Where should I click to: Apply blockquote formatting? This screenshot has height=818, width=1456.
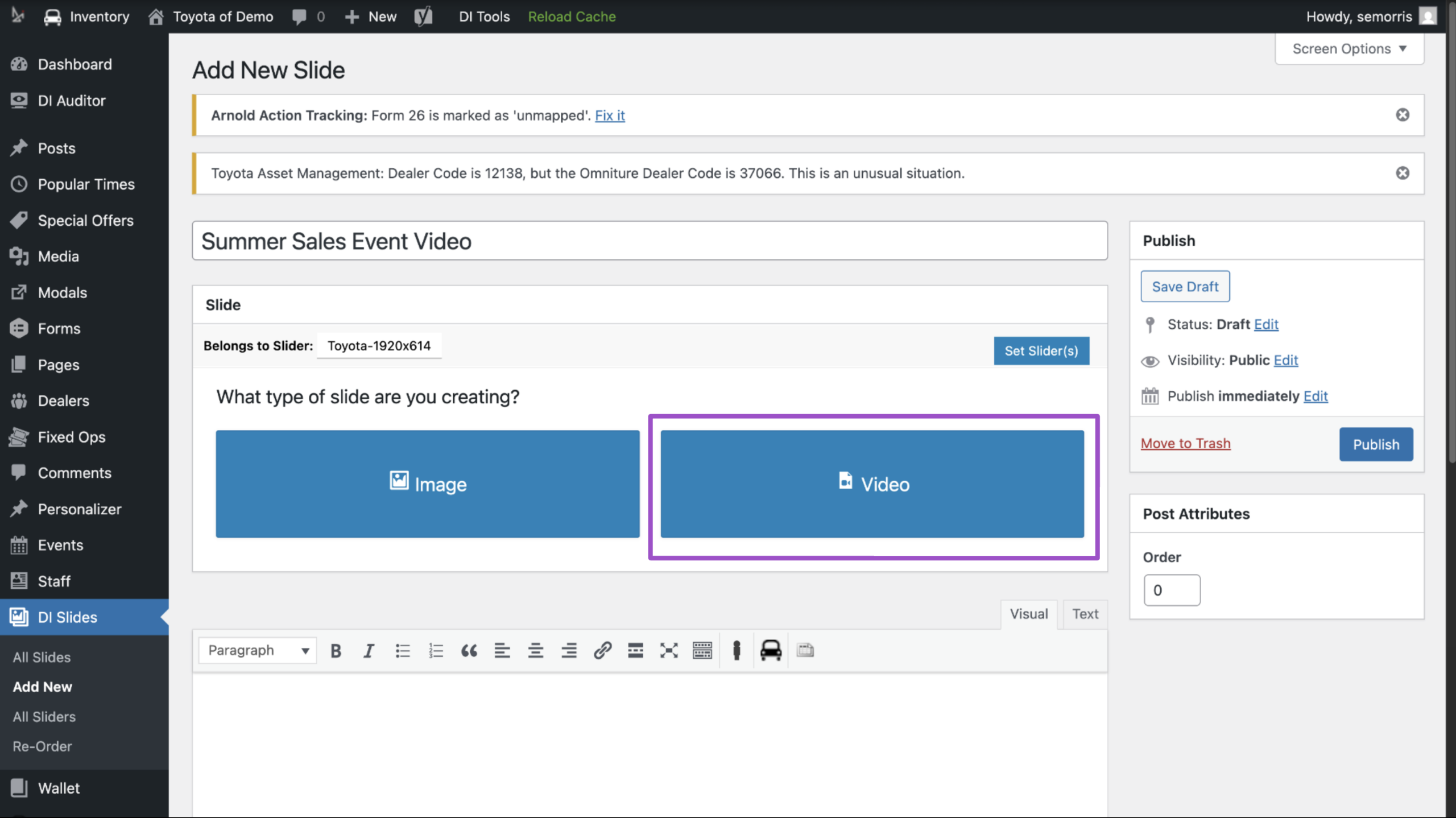pyautogui.click(x=469, y=650)
